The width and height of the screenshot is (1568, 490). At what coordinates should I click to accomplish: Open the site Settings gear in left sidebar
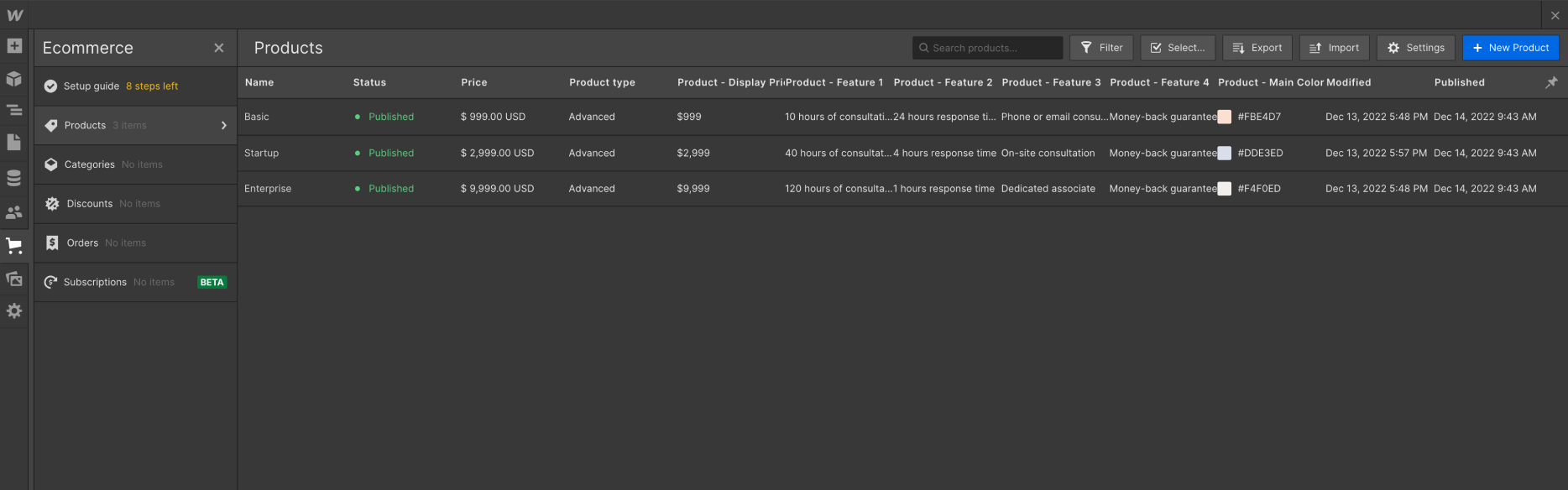14,311
